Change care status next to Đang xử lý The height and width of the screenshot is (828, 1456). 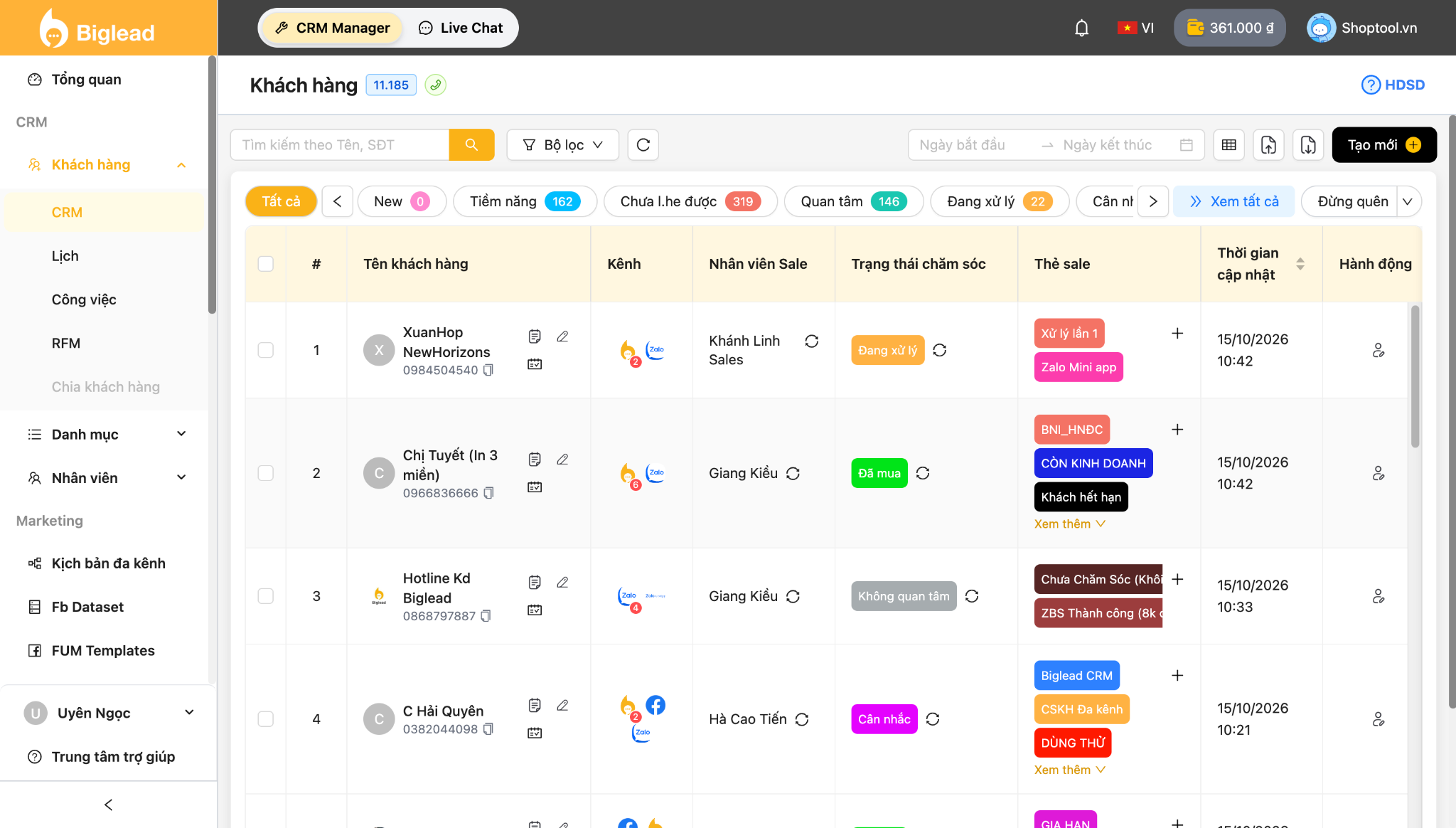939,350
